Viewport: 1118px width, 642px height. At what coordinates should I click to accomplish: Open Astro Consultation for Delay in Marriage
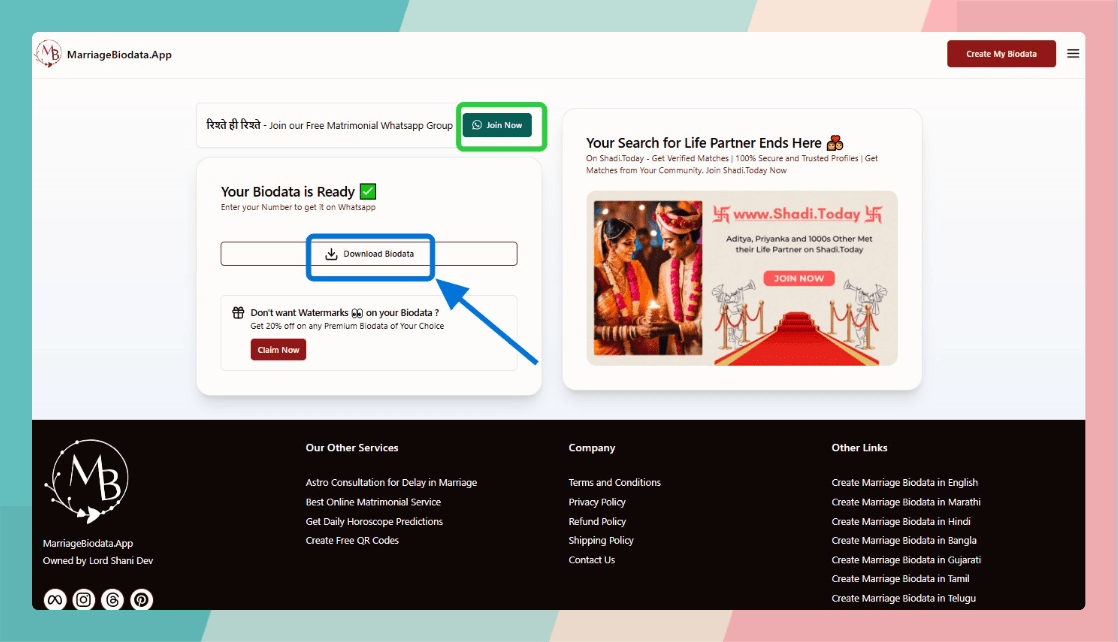pyautogui.click(x=391, y=482)
